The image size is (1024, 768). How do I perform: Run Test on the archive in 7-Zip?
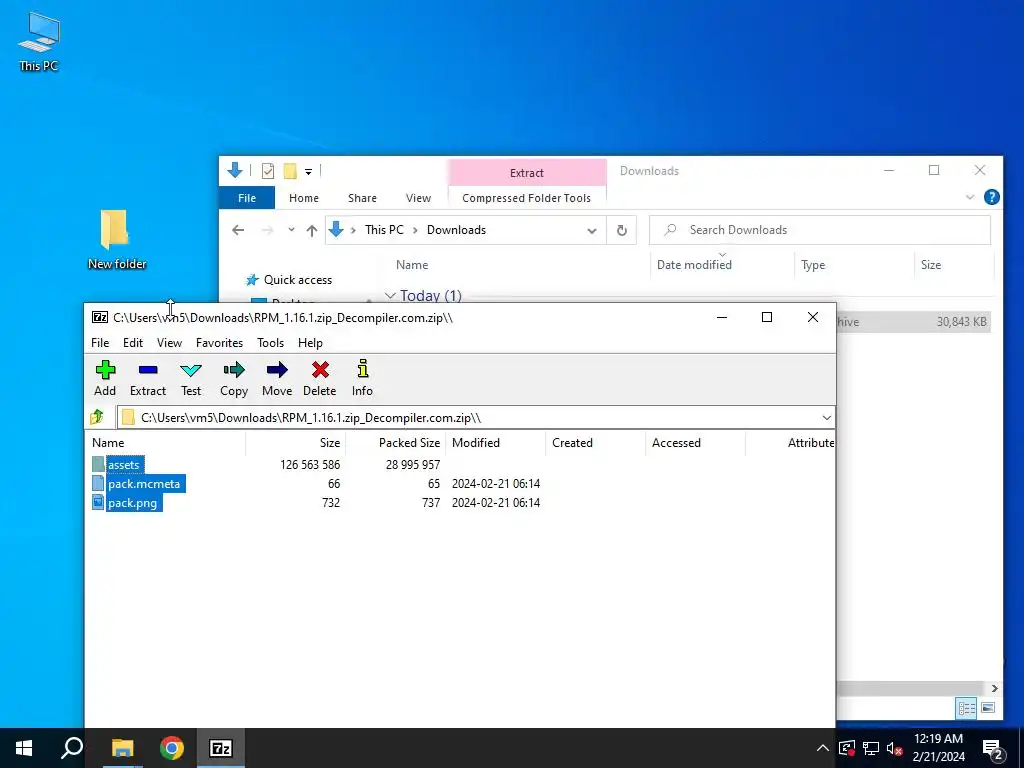click(x=191, y=378)
